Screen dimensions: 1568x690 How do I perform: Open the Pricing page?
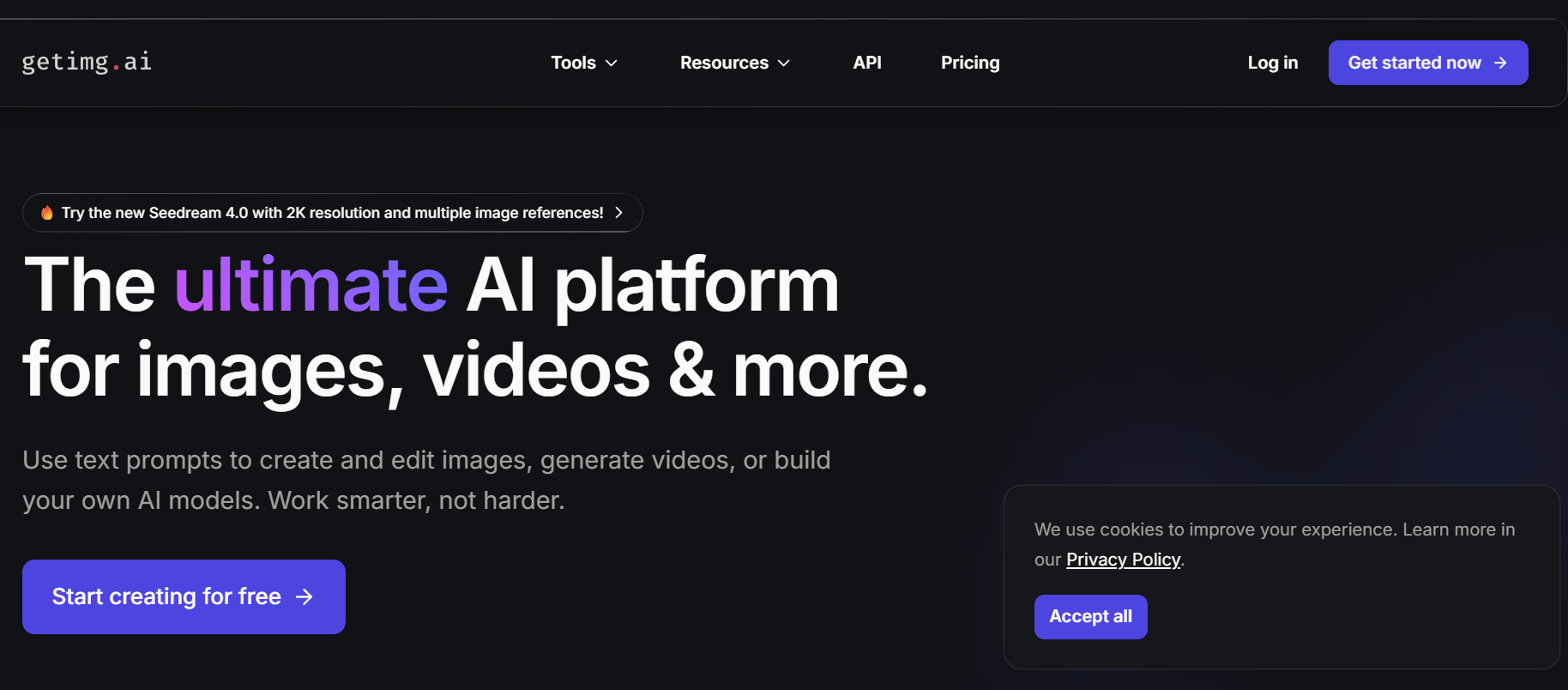[970, 63]
